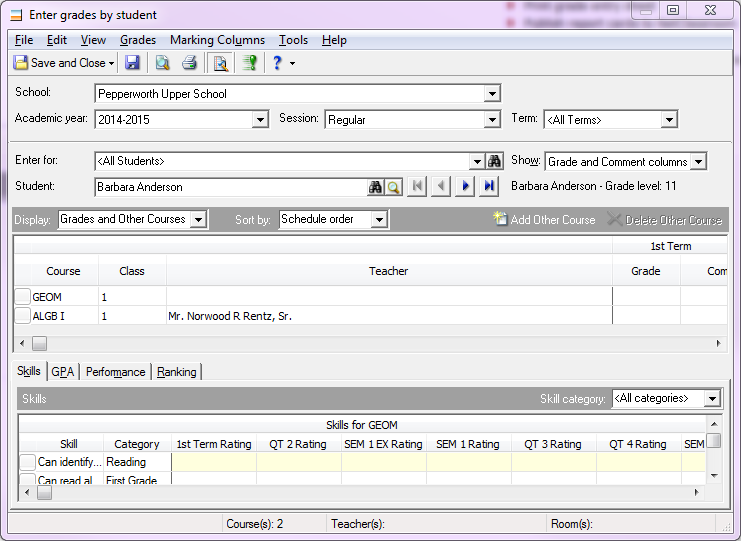Screen dimensions: 741x541
Task: Click skills grid vertical scrollbar thumb
Action: point(714,440)
